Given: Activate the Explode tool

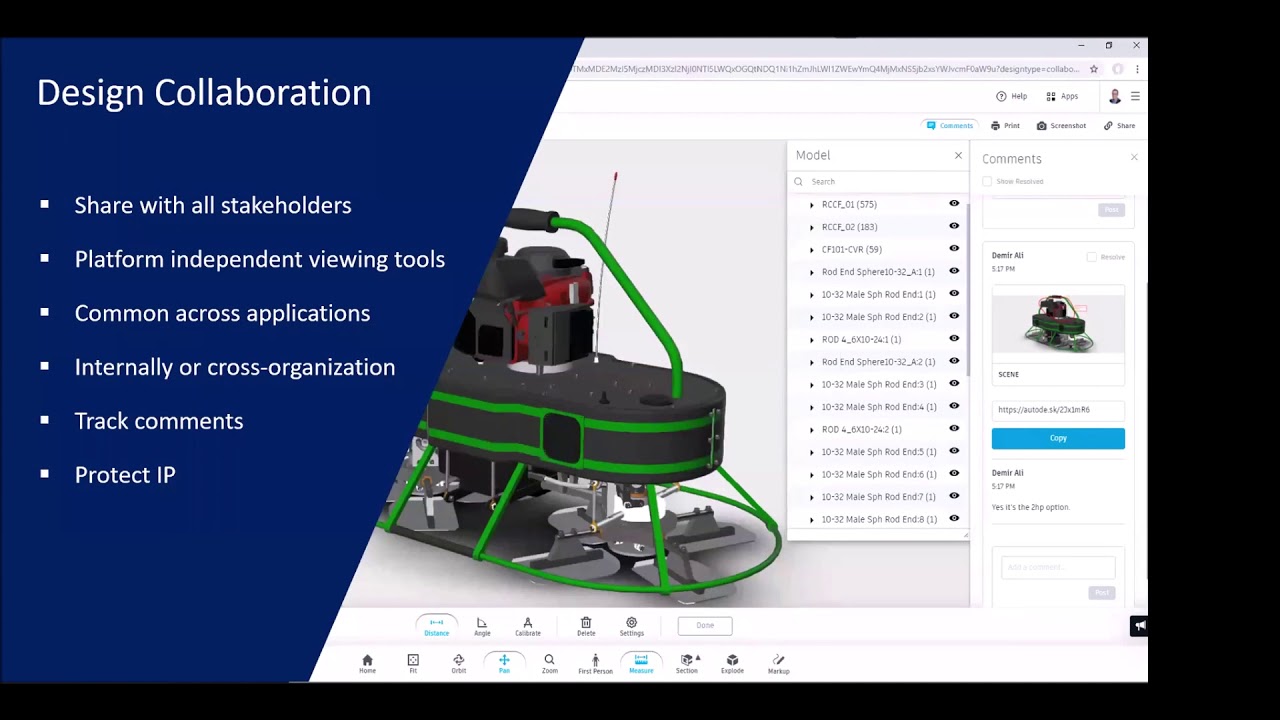Looking at the screenshot, I should 732,663.
